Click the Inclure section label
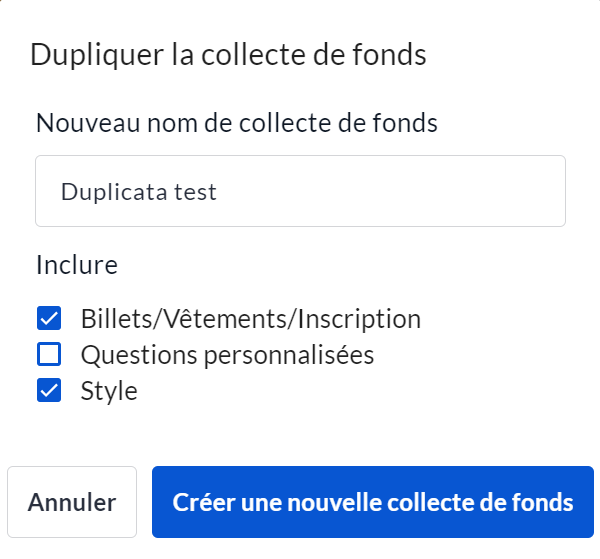 77,265
